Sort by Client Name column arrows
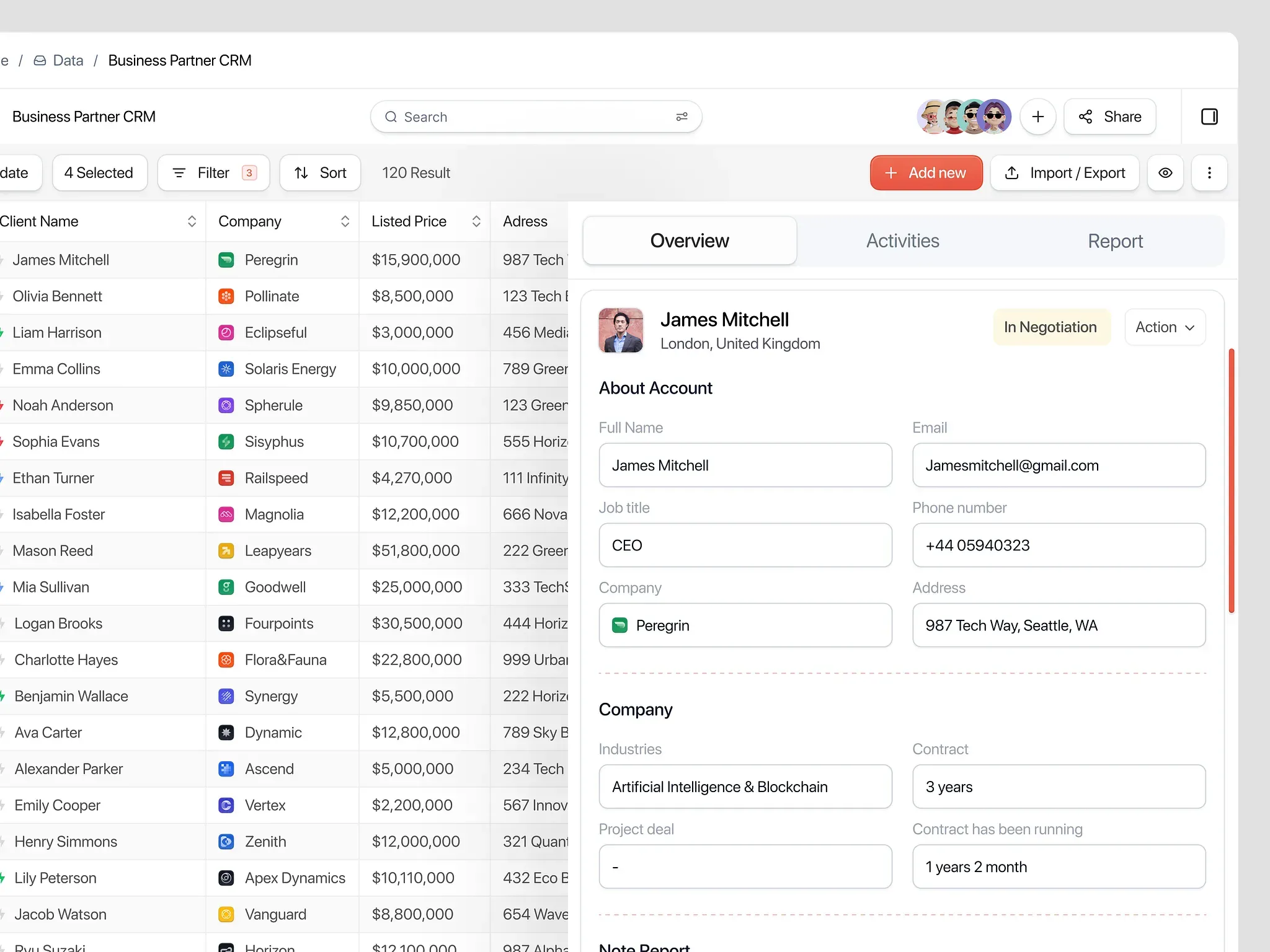This screenshot has width=1270, height=952. pyautogui.click(x=192, y=222)
